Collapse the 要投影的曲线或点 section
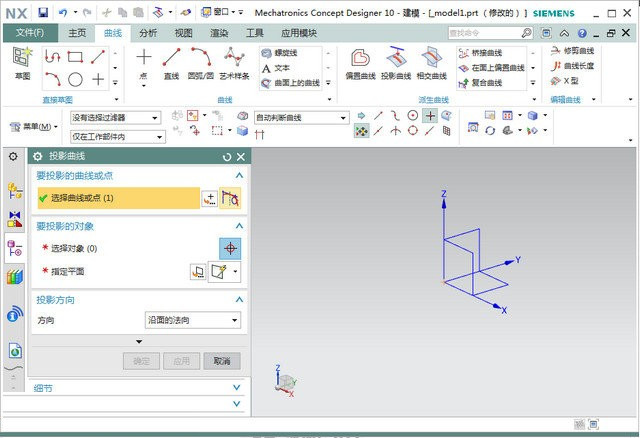640x438 pixels. [240, 176]
